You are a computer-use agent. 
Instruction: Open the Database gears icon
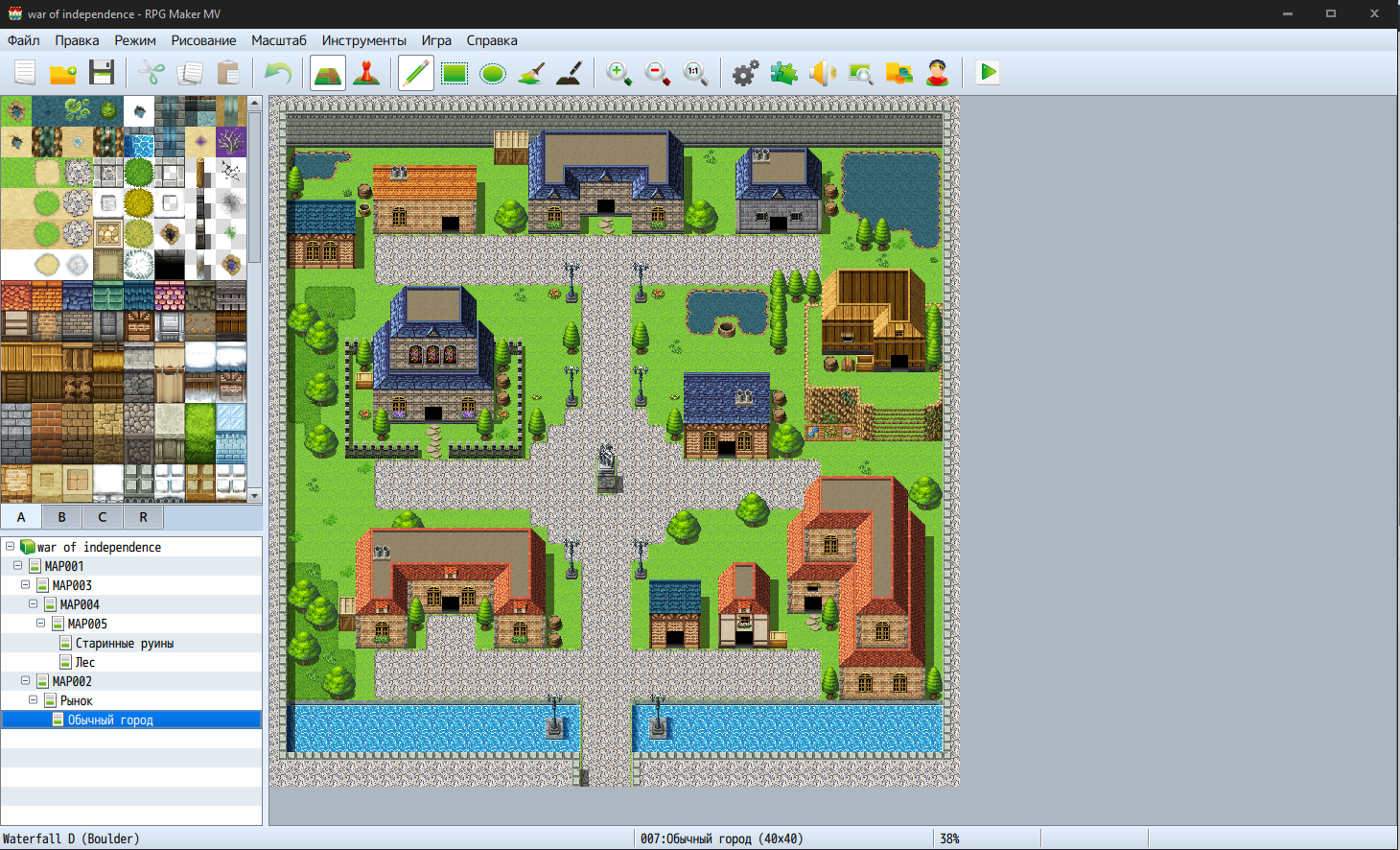coord(746,73)
